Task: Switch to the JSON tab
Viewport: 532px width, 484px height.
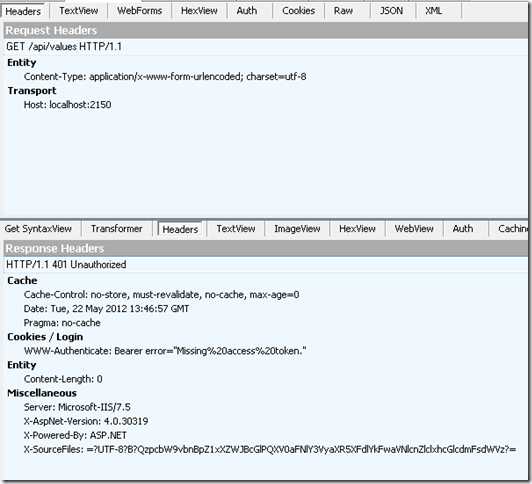Action: pos(392,11)
